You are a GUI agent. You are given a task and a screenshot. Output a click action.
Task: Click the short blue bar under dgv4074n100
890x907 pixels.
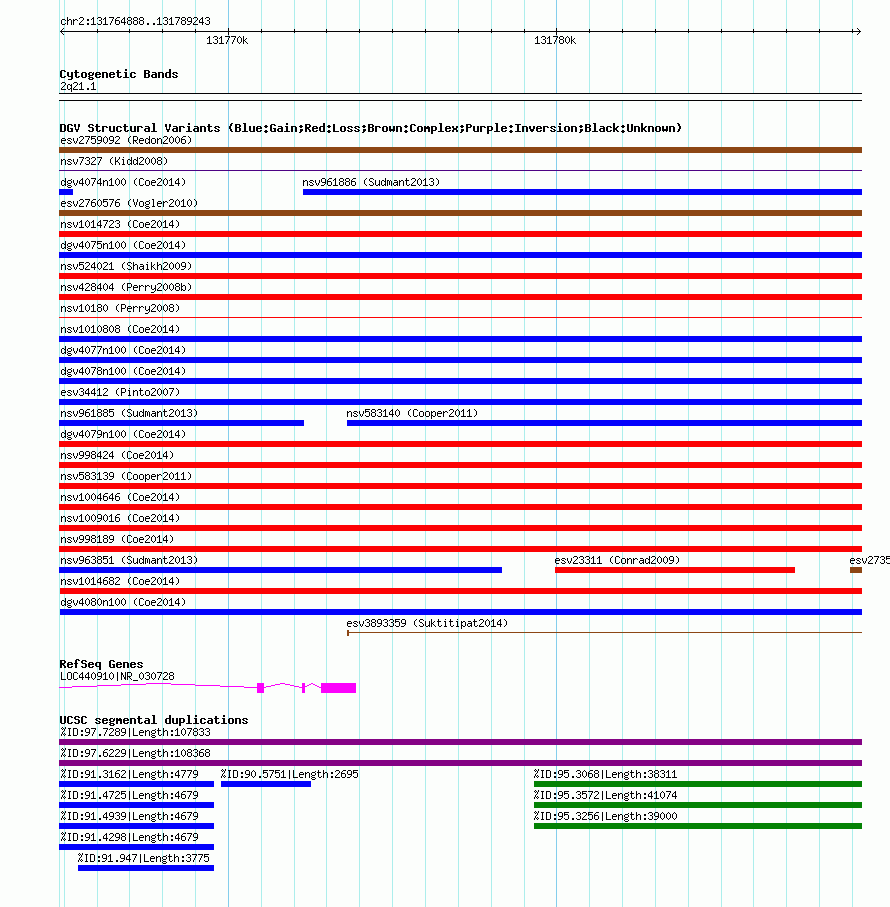pos(66,192)
